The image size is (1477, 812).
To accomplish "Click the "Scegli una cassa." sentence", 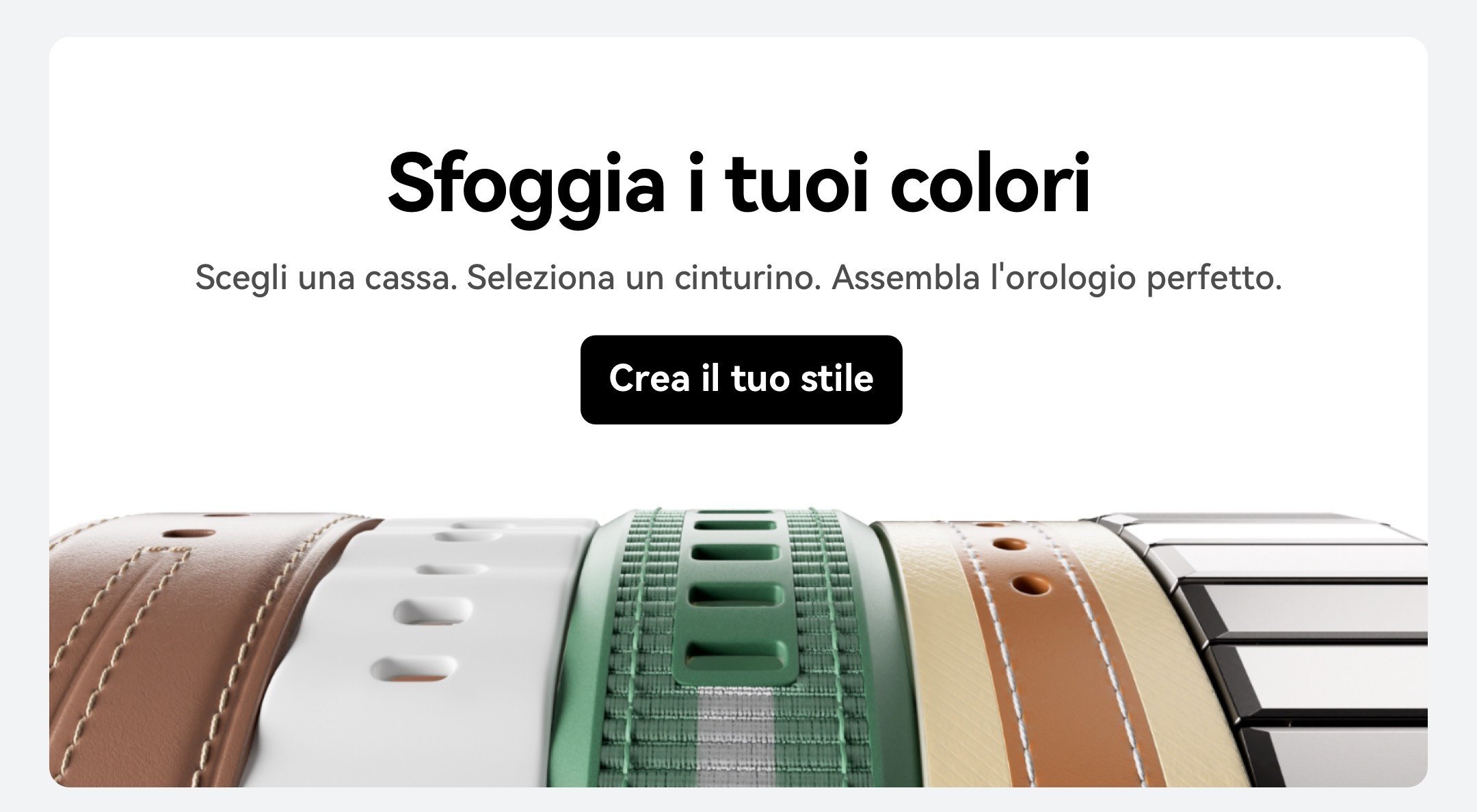I will click(x=326, y=278).
